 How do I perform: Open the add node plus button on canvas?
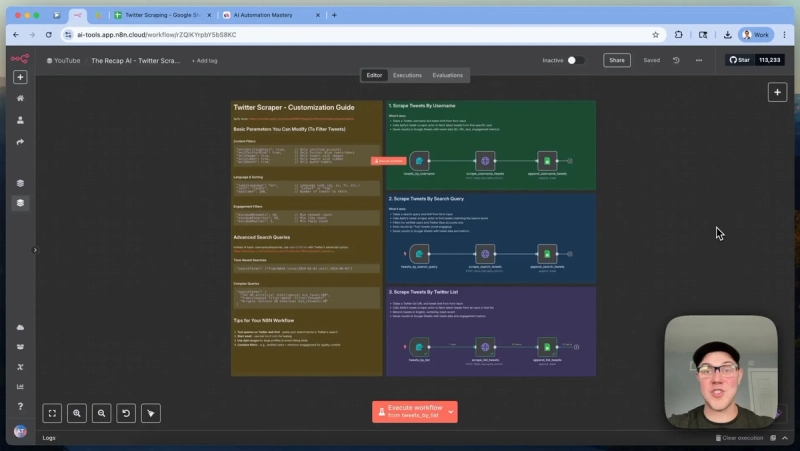click(777, 92)
